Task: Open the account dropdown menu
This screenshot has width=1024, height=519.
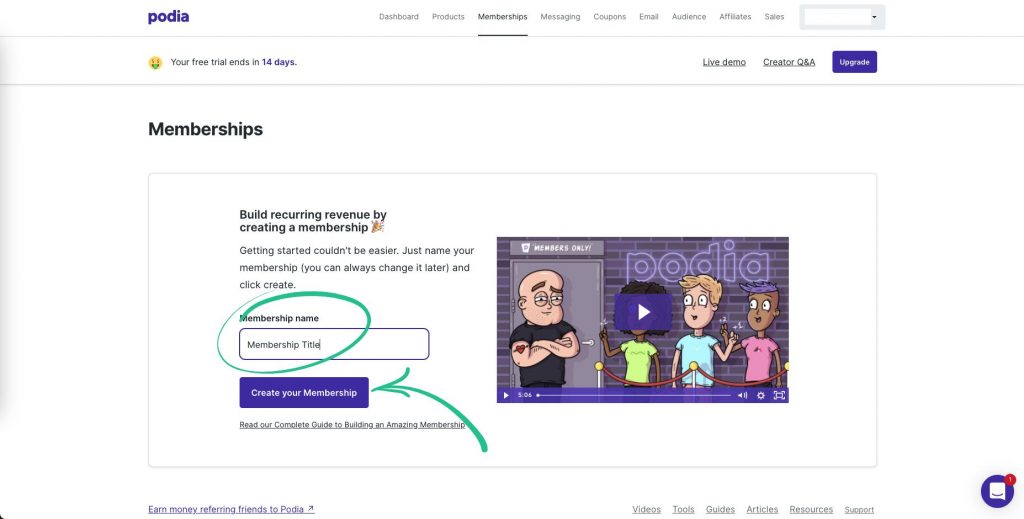Action: (x=842, y=17)
